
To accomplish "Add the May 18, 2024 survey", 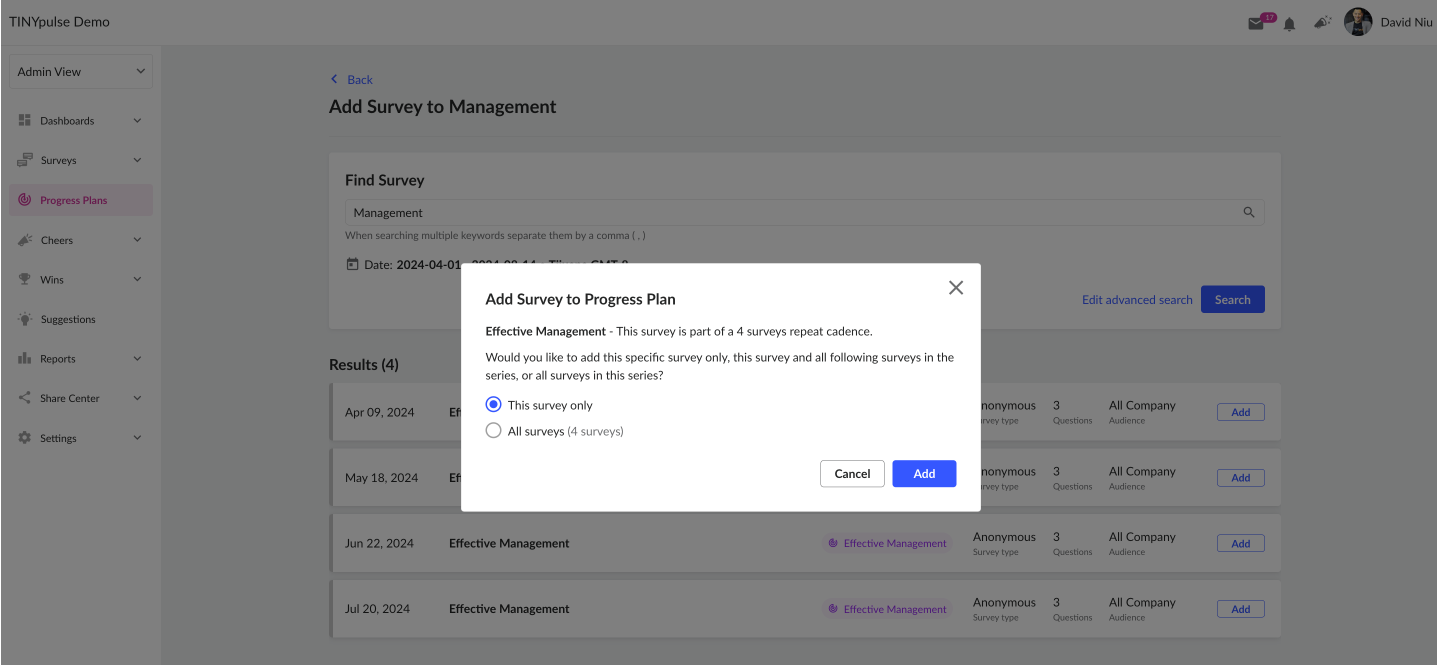I will 1240,478.
